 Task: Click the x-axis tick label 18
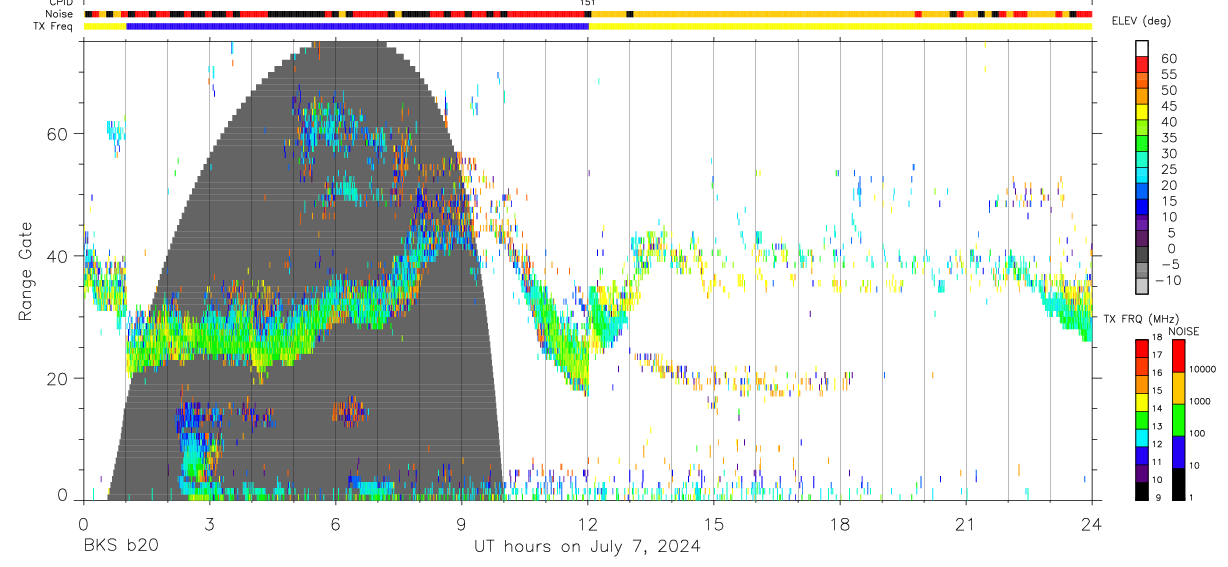pyautogui.click(x=840, y=524)
